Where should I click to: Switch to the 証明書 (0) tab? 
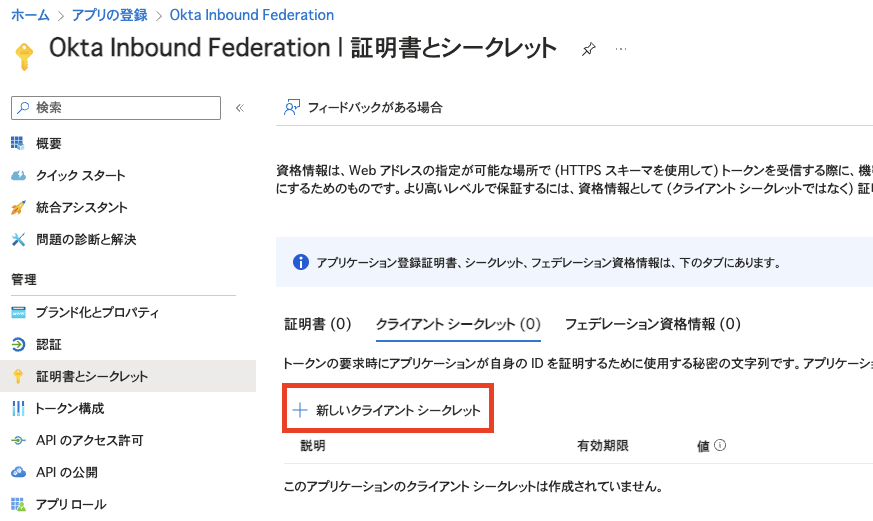point(317,324)
